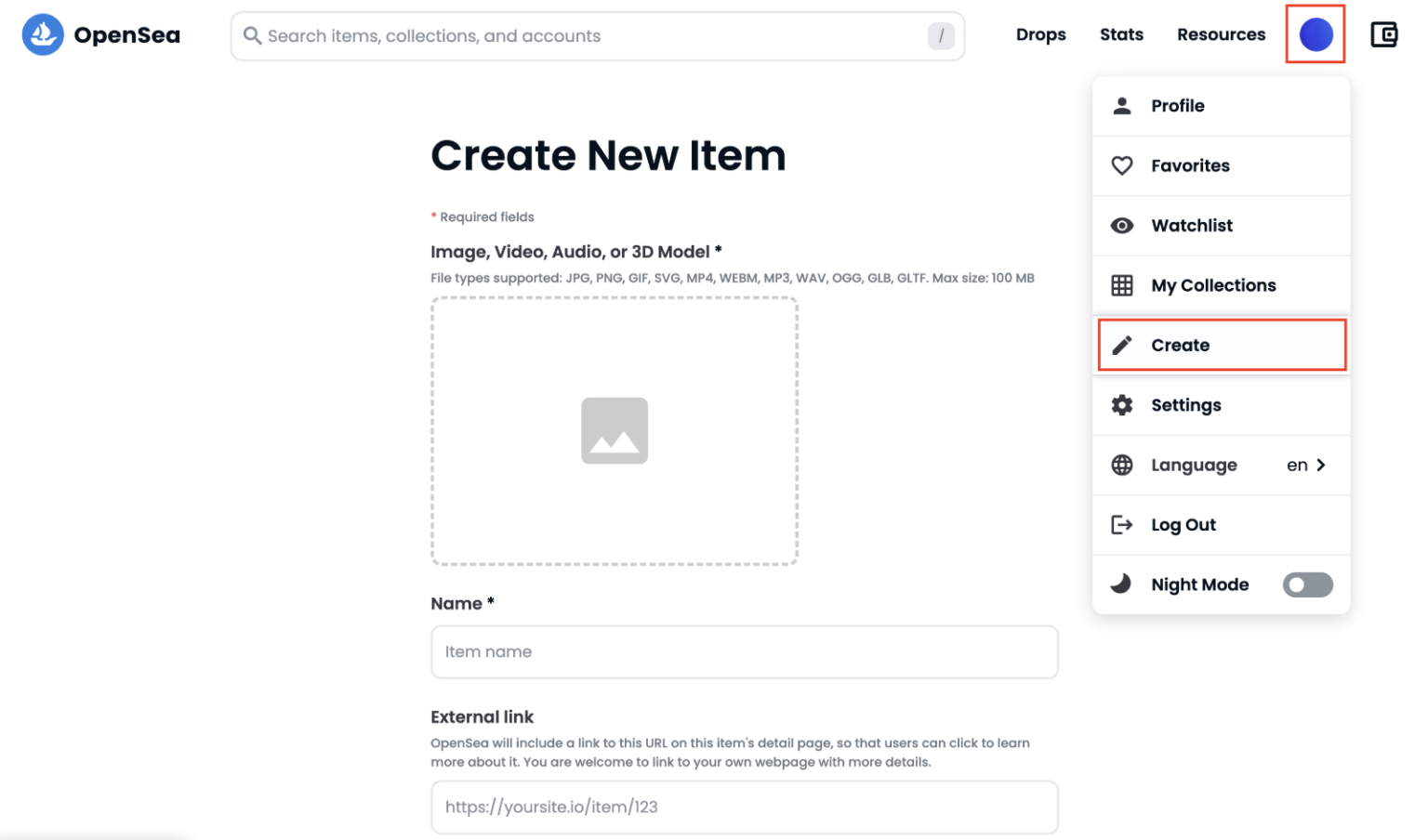The image size is (1428, 840).
Task: Click the Drops navigation link
Action: pyautogui.click(x=1040, y=34)
